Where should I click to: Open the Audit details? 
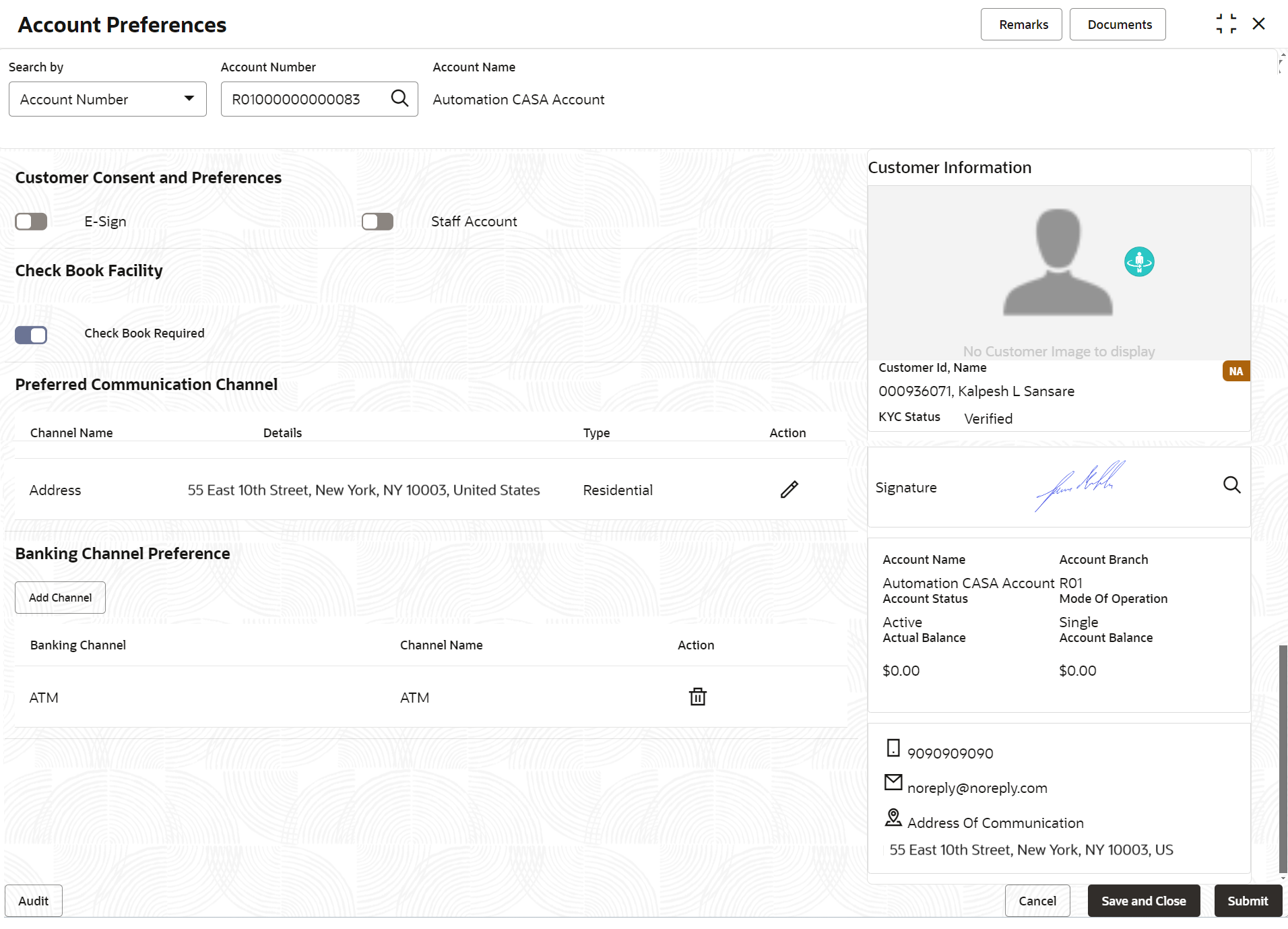(x=34, y=901)
